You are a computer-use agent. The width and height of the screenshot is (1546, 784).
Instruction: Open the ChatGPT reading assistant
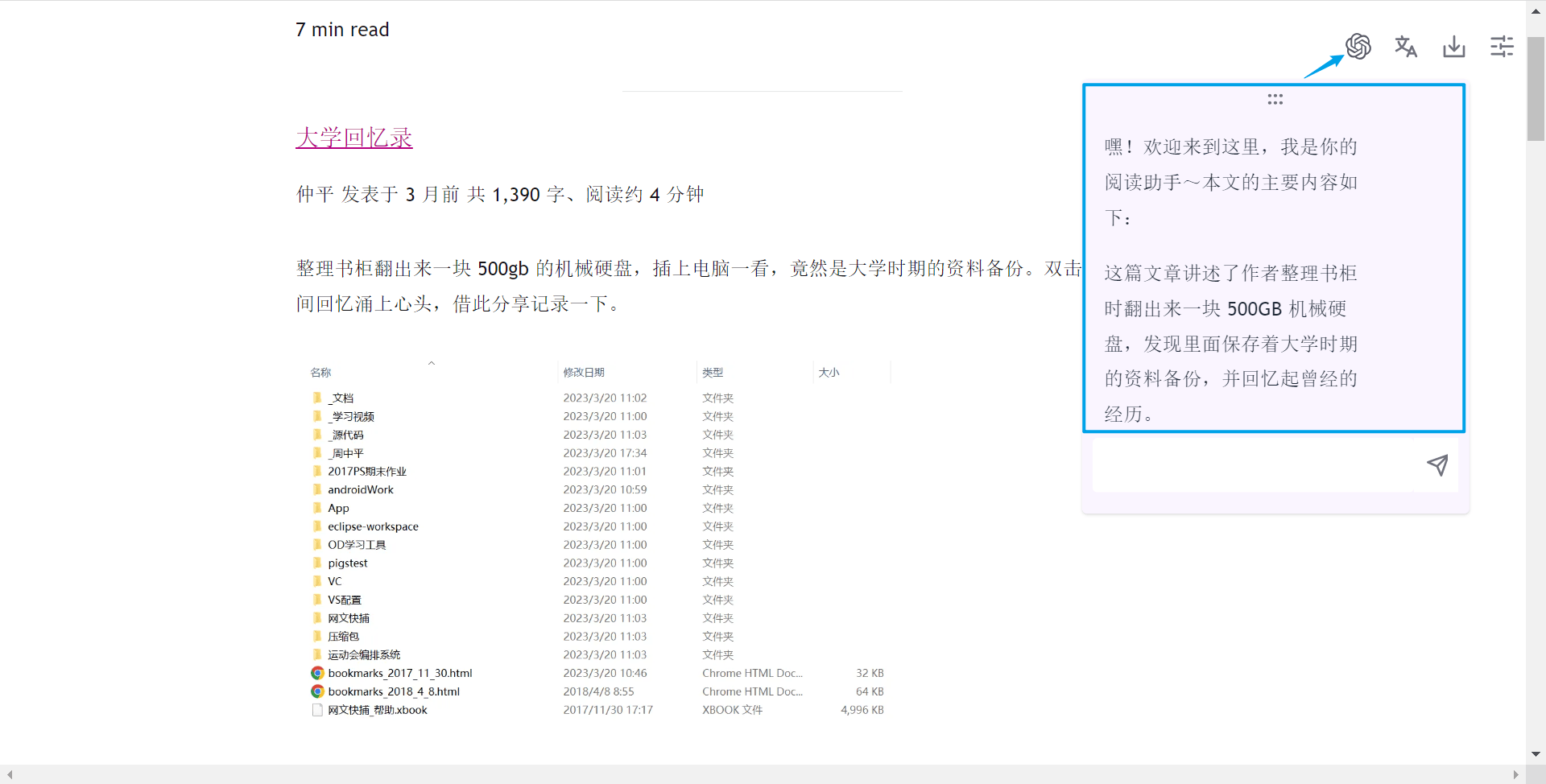click(1358, 47)
